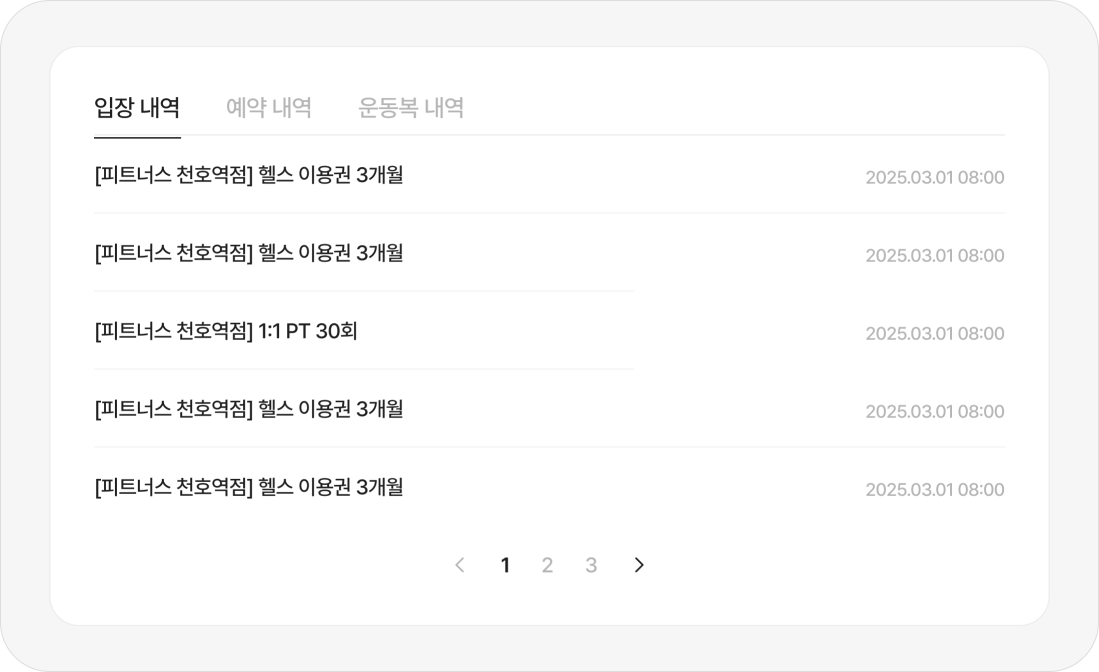Screen dimensions: 1099x672
Task: Go to the previous page with left chevron
Action: pos(460,565)
